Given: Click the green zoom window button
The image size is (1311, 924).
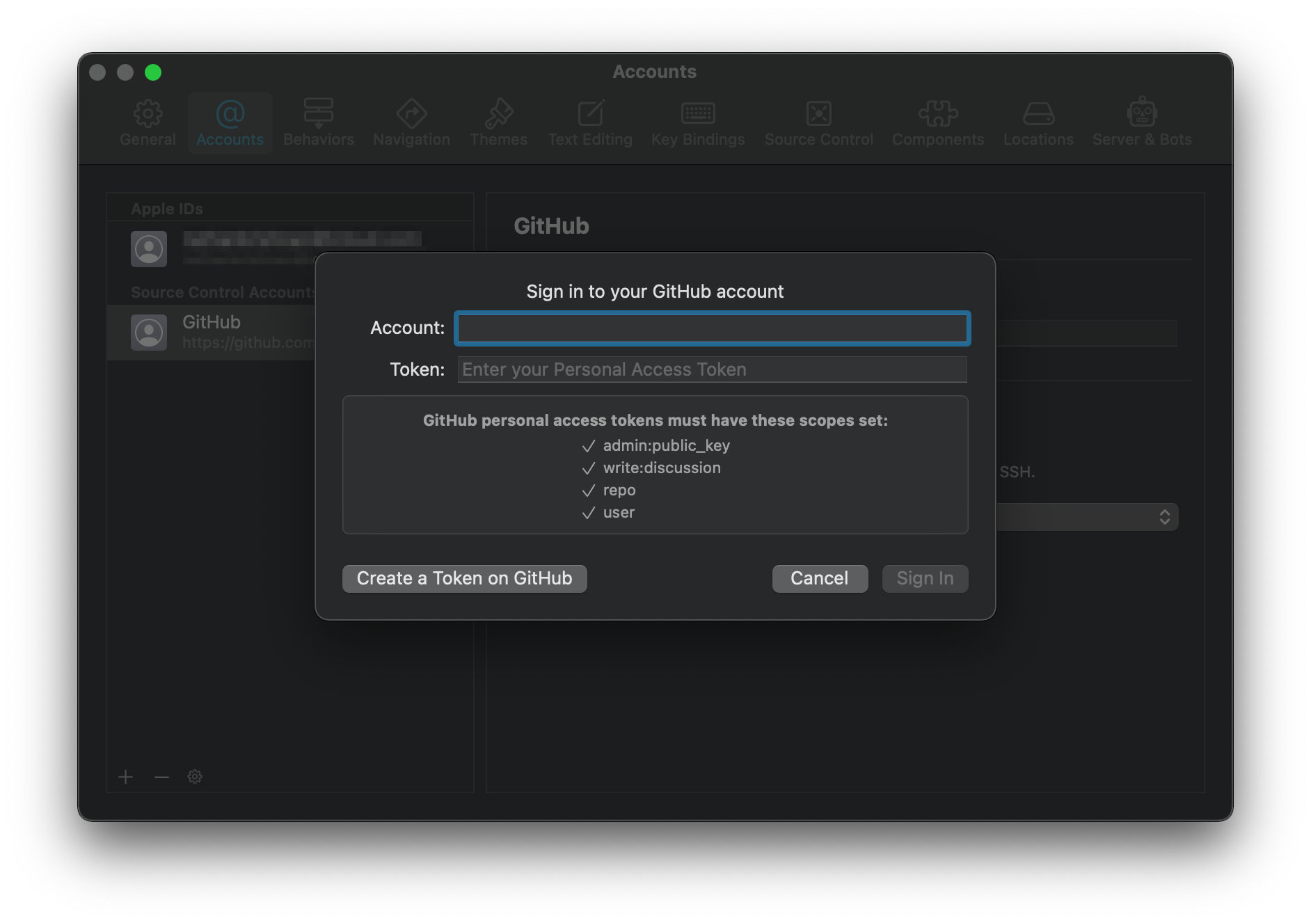Looking at the screenshot, I should [x=153, y=72].
